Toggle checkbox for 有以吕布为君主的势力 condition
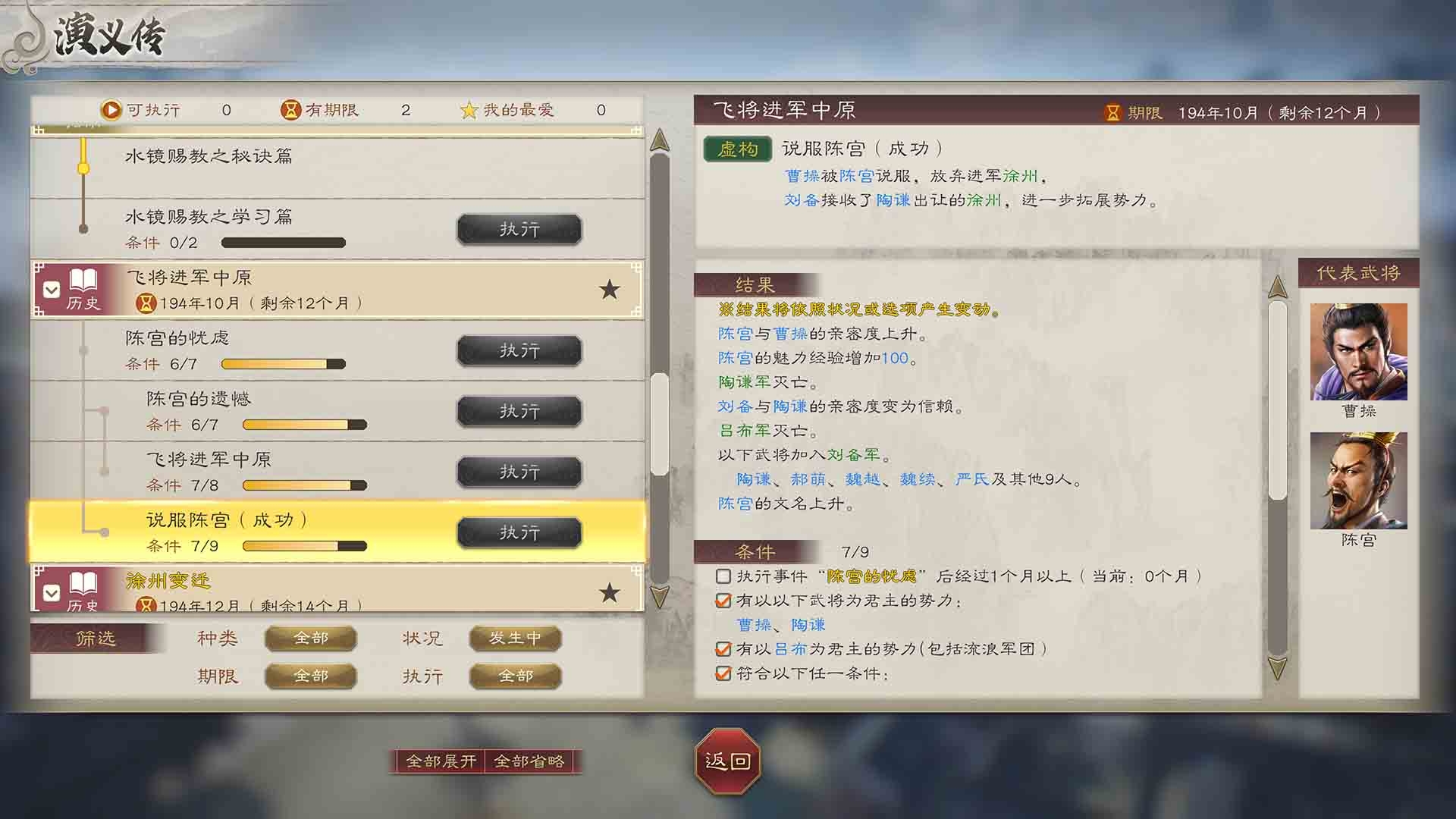The width and height of the screenshot is (1456, 819). pos(723,649)
